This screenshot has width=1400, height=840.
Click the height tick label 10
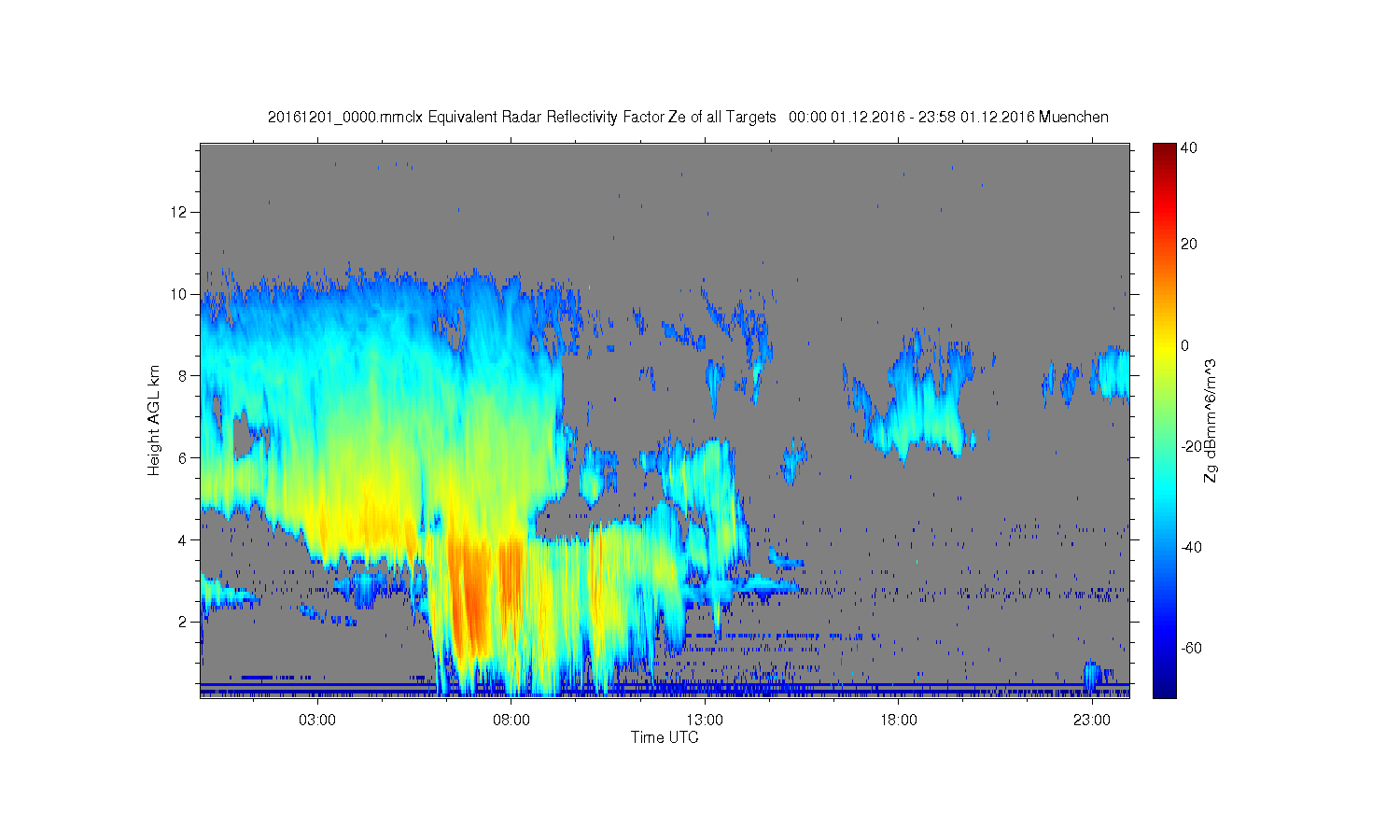point(180,294)
